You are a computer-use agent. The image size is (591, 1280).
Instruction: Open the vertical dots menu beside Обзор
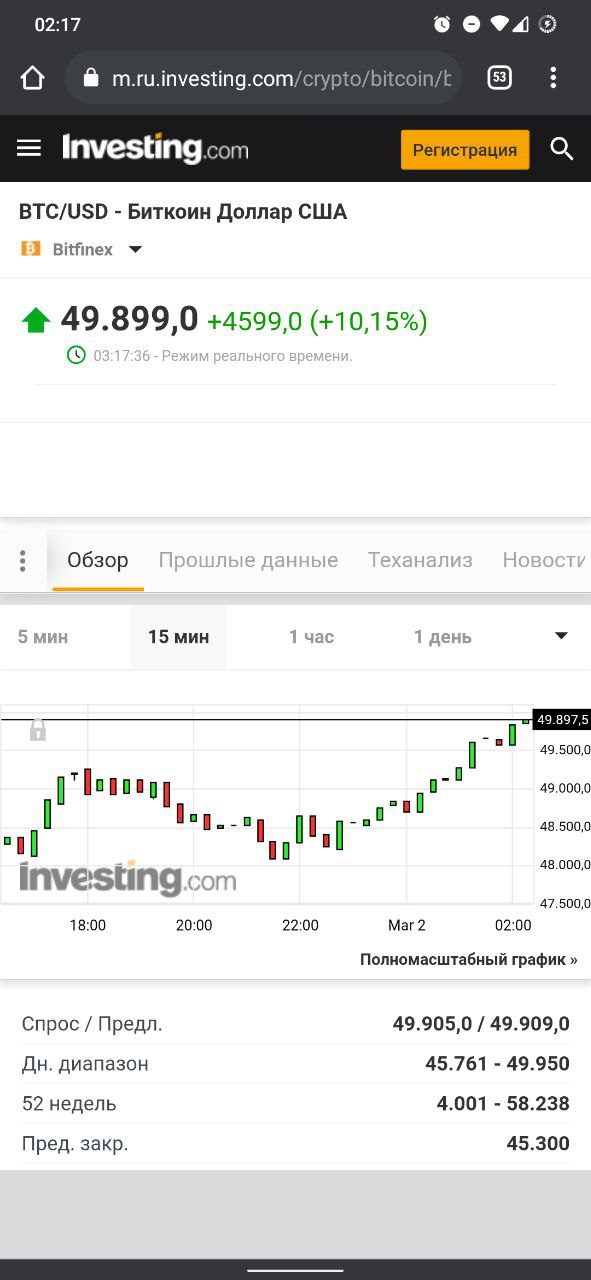click(x=22, y=560)
